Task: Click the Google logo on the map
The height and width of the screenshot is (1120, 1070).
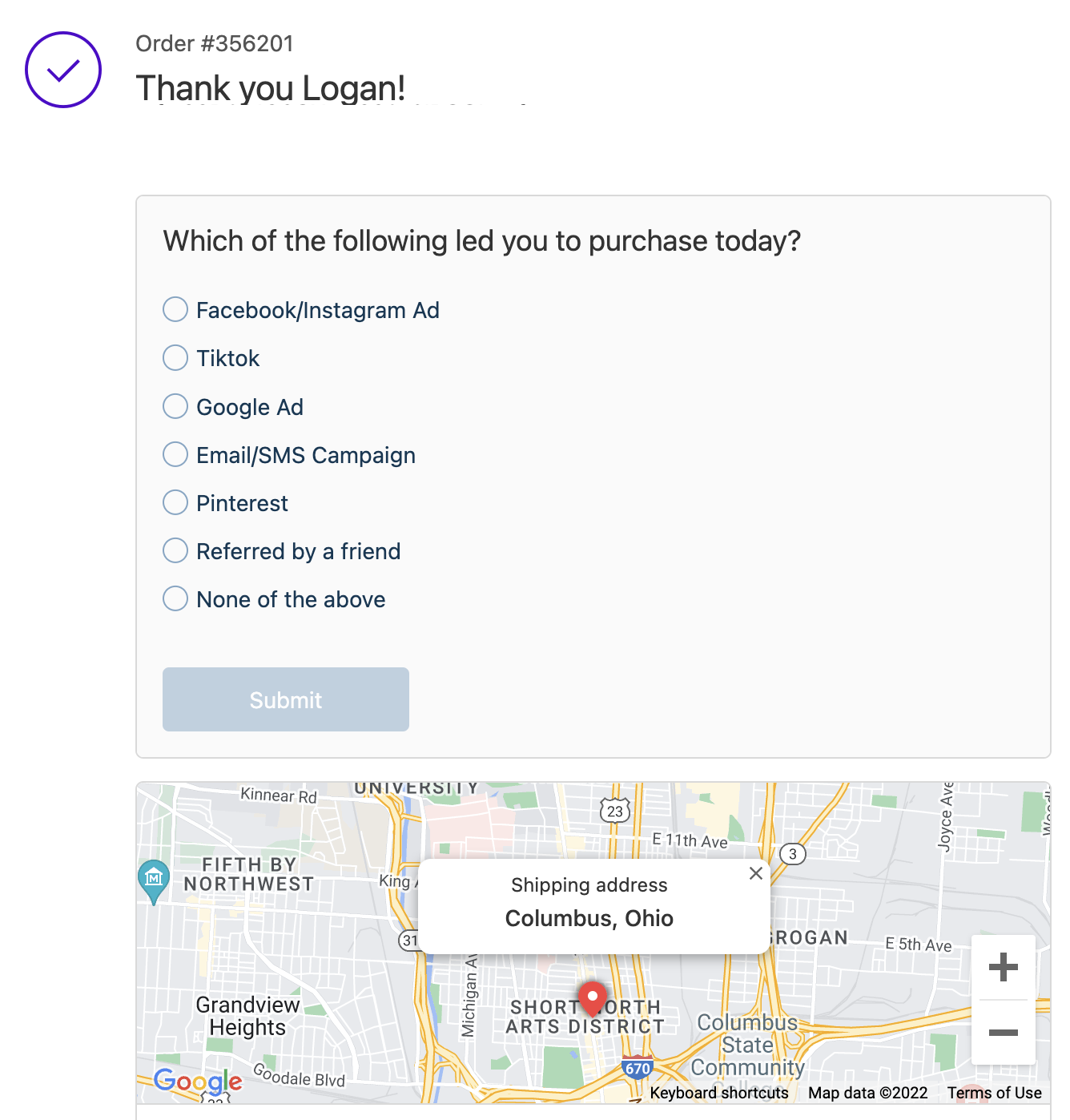Action: point(199,1082)
